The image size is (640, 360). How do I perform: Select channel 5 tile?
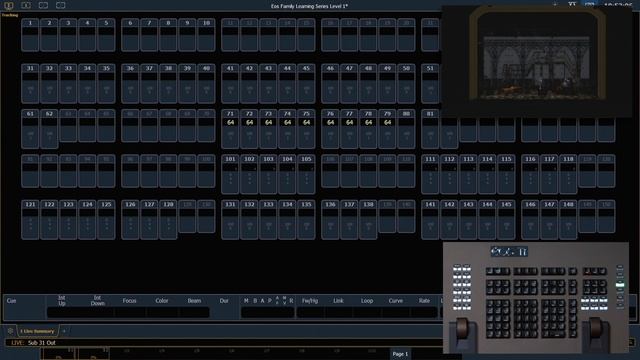(106, 35)
